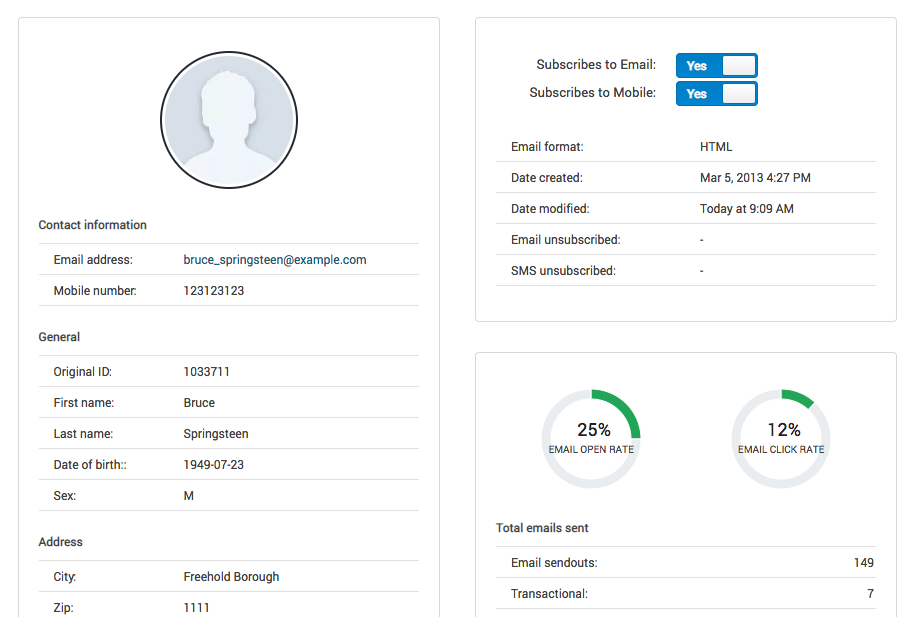
Task: Select the Original ID value 1033711
Action: tap(206, 371)
